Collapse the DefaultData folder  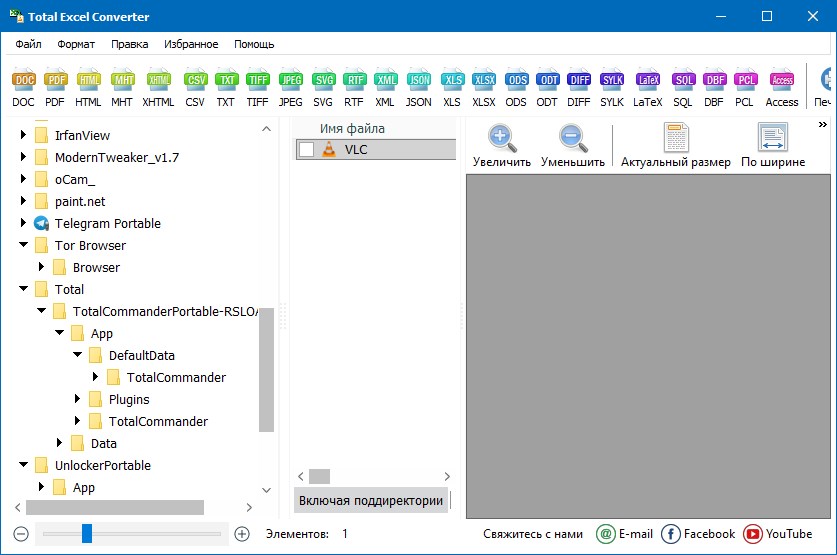(x=77, y=354)
